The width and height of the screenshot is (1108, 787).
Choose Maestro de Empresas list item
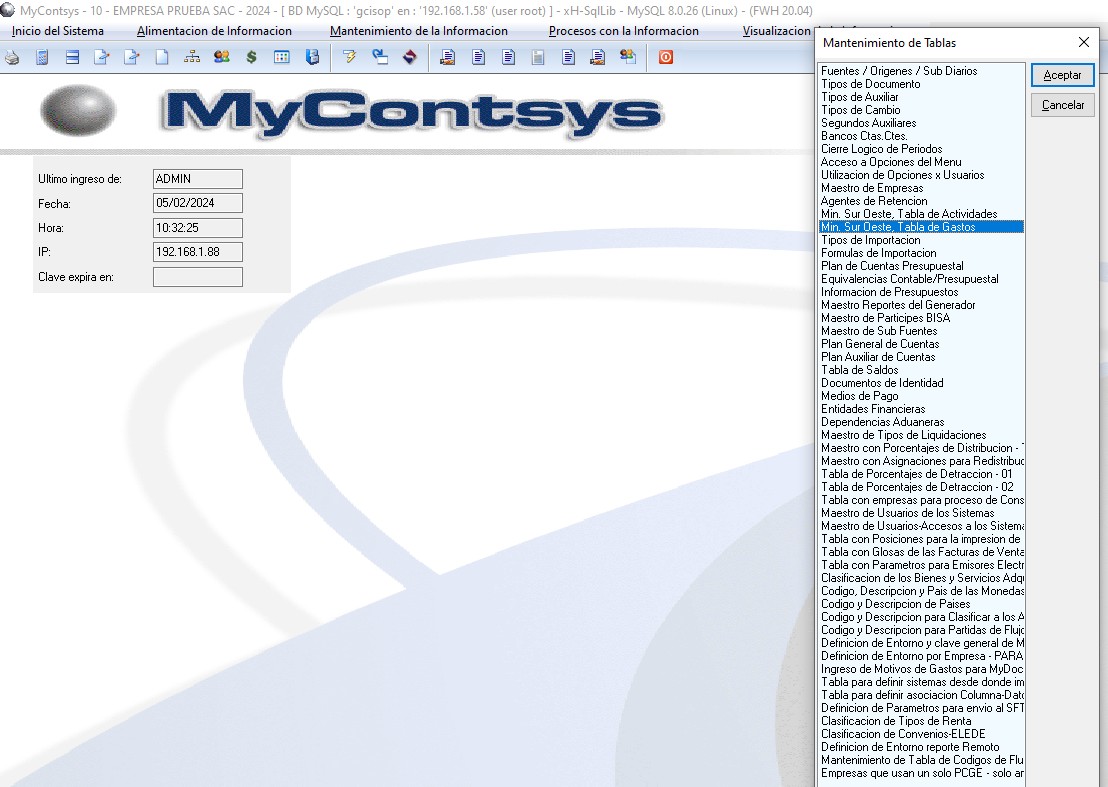pos(872,188)
